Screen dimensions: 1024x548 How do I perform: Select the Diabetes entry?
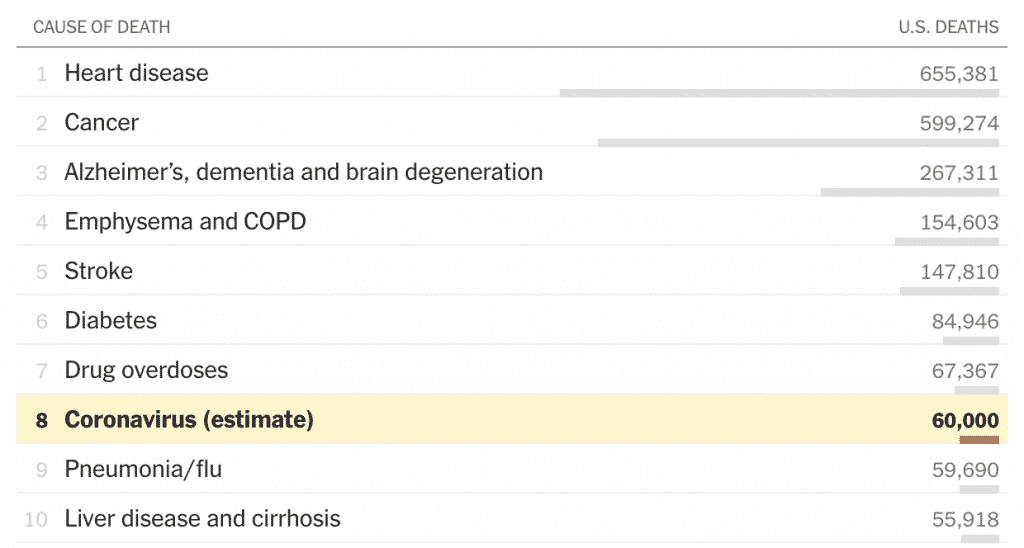[511, 320]
